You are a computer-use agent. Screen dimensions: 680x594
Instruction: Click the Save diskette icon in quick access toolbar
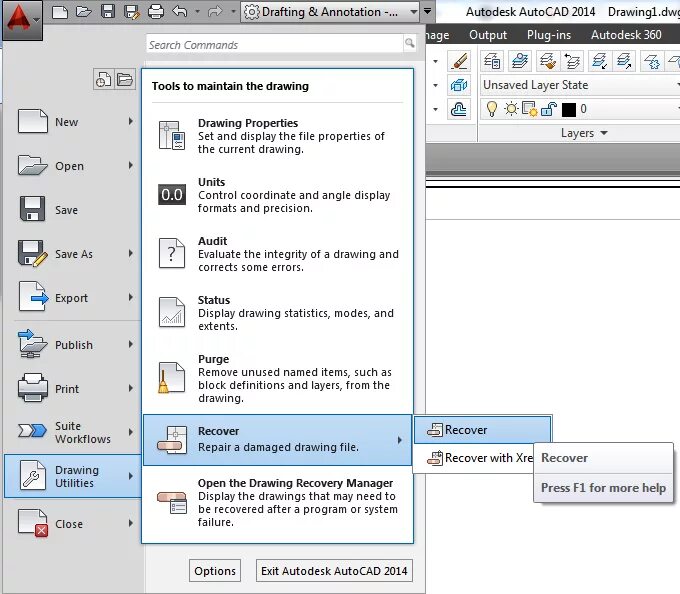[108, 11]
